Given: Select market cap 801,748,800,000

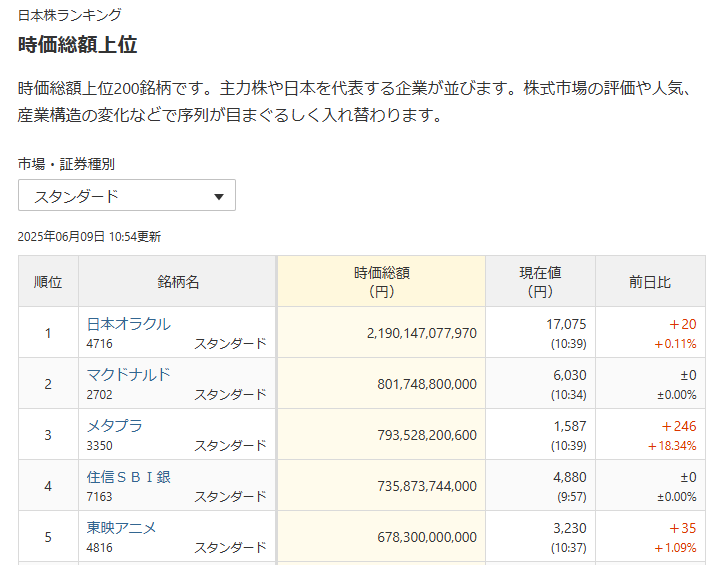Looking at the screenshot, I should click(427, 384).
